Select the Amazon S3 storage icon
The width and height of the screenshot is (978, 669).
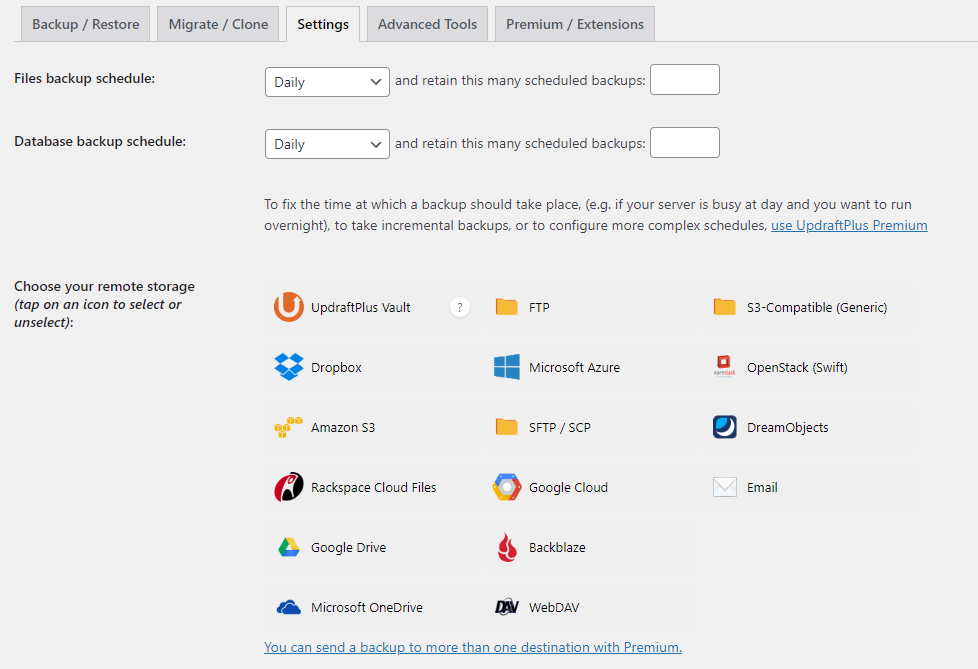tap(289, 427)
